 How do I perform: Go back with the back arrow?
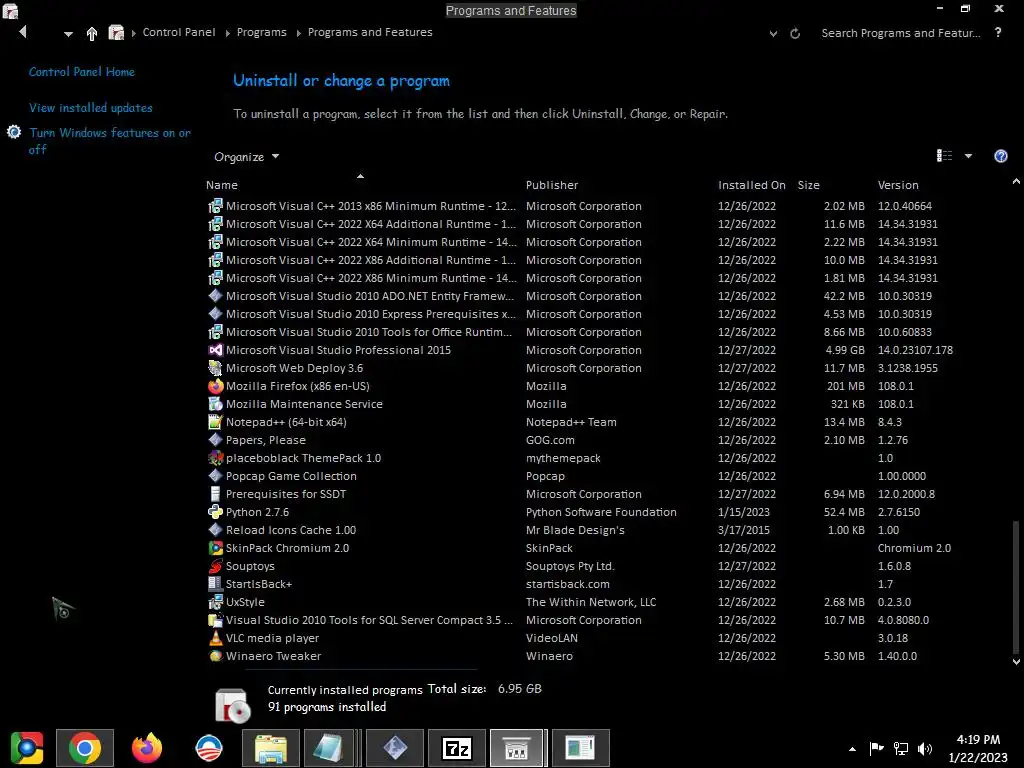[24, 32]
